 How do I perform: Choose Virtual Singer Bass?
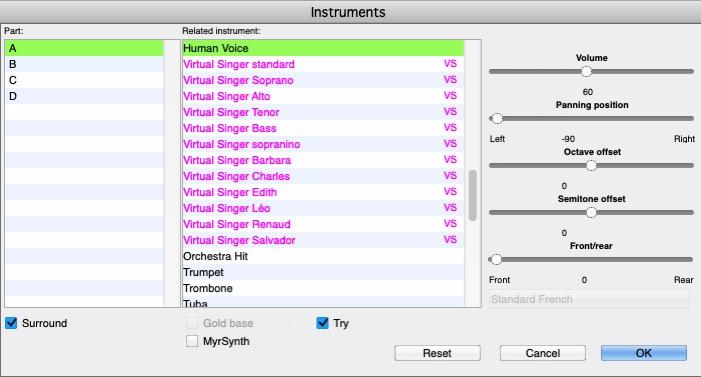point(323,128)
